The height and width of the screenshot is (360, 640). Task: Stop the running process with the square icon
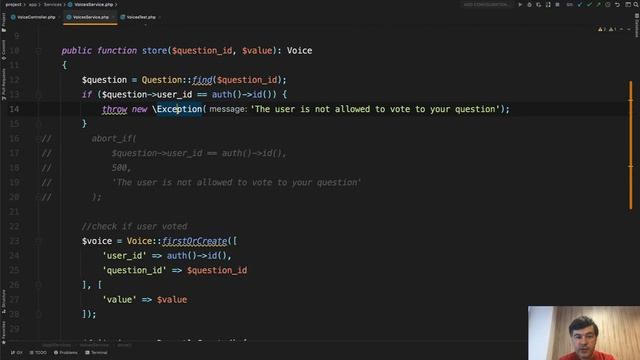pyautogui.click(x=557, y=4)
